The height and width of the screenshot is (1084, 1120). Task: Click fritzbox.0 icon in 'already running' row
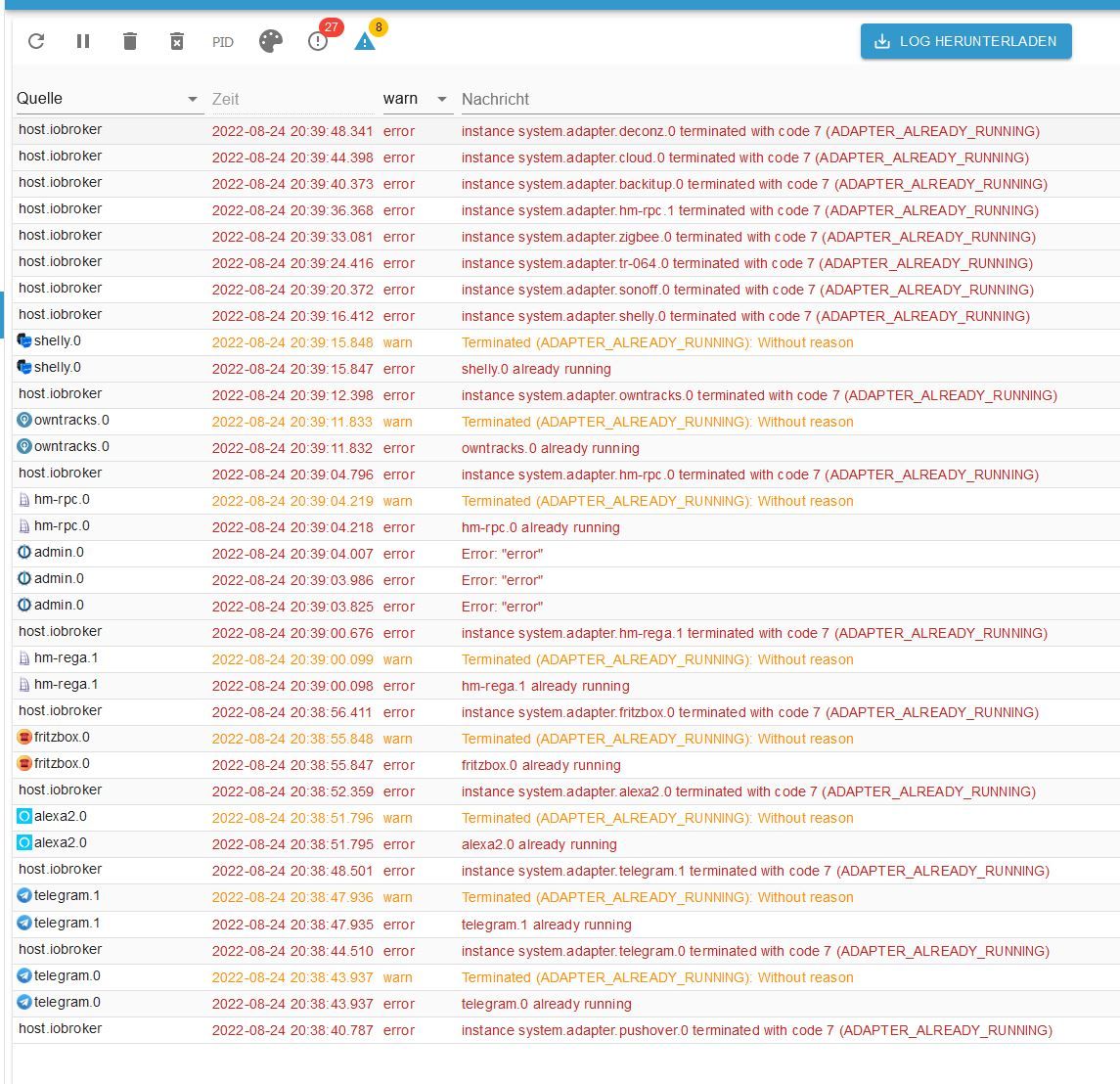click(24, 764)
